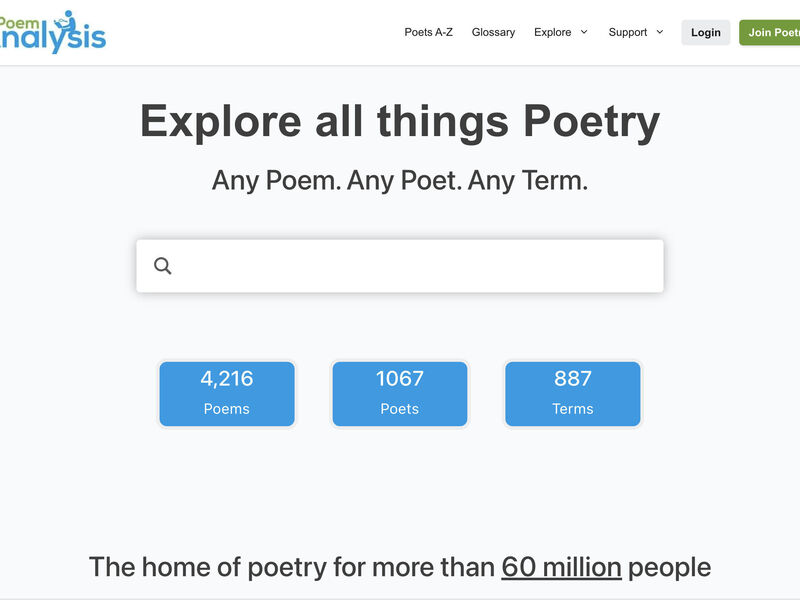The height and width of the screenshot is (600, 800).
Task: Select the Poets A-Z menu item
Action: tap(427, 32)
